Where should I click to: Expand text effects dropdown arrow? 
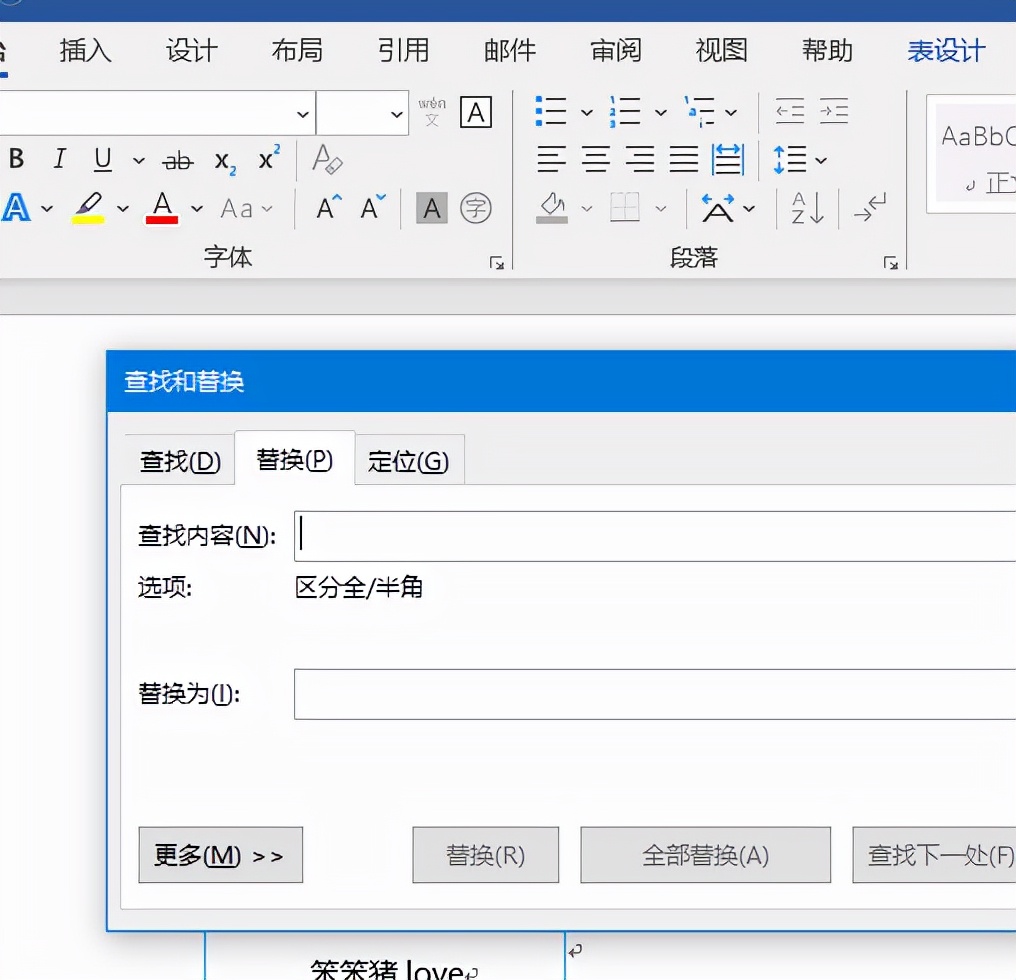[47, 209]
